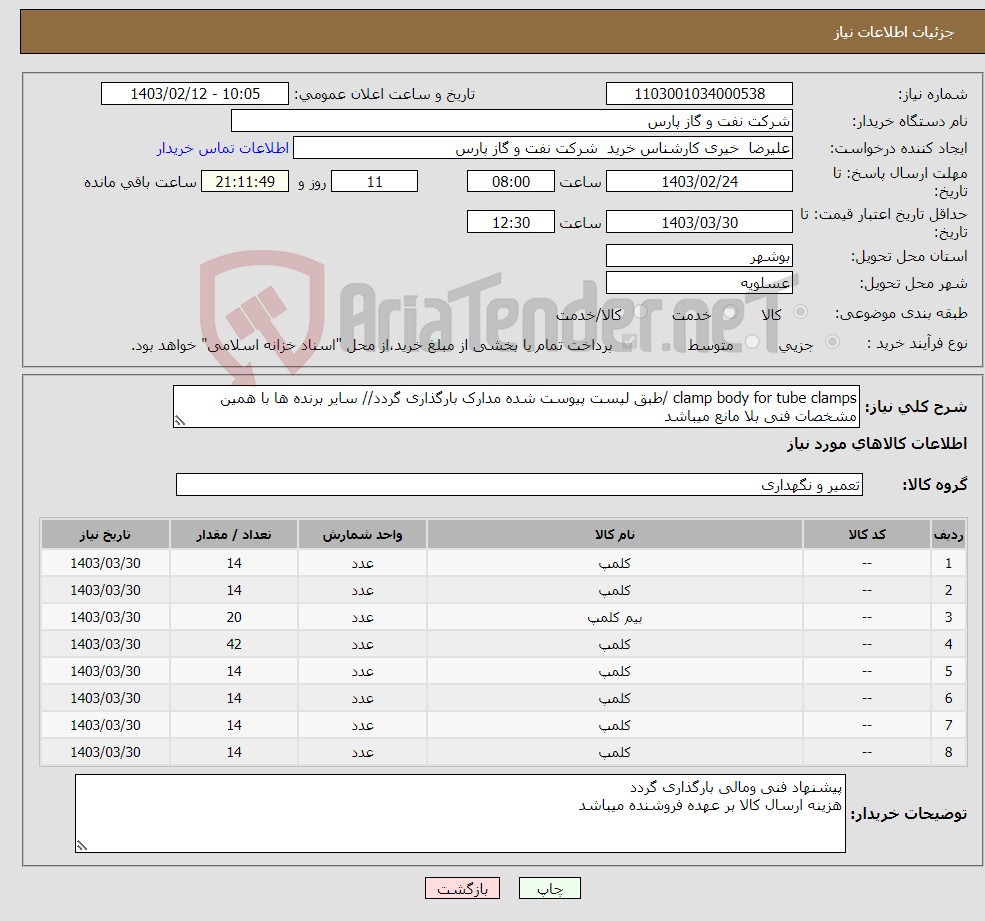
Task: Click the delivery province field بوشهر
Action: [699, 256]
